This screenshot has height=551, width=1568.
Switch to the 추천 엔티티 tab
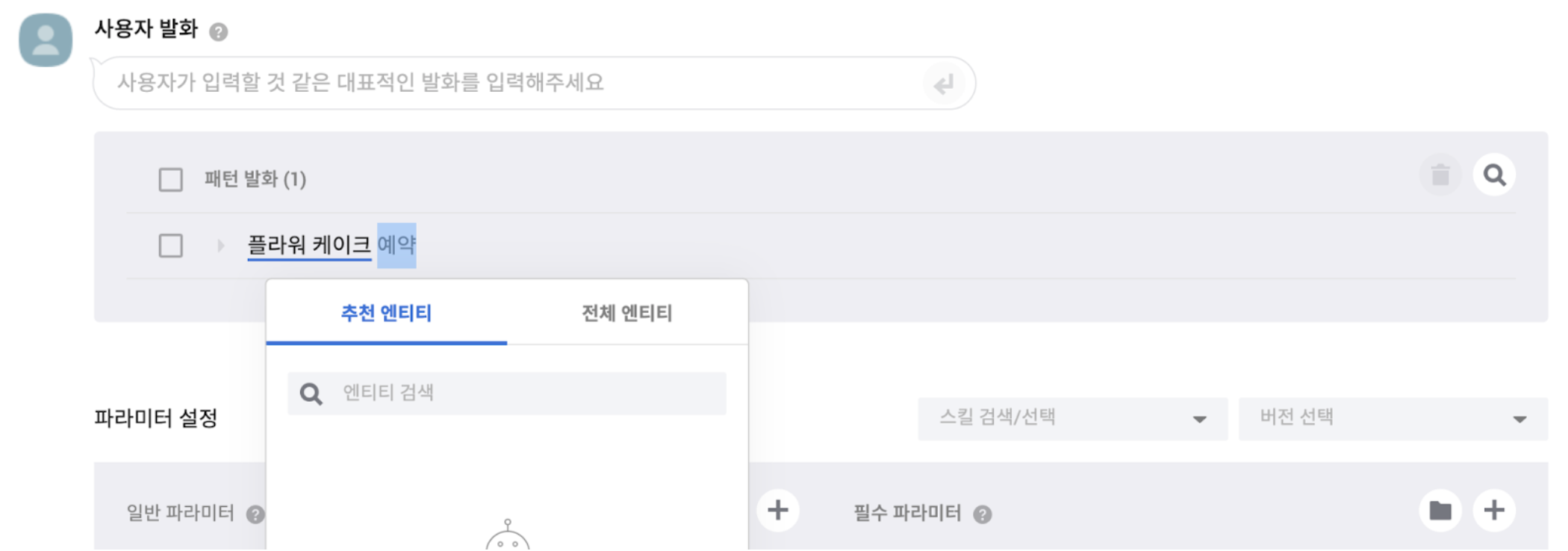[386, 313]
